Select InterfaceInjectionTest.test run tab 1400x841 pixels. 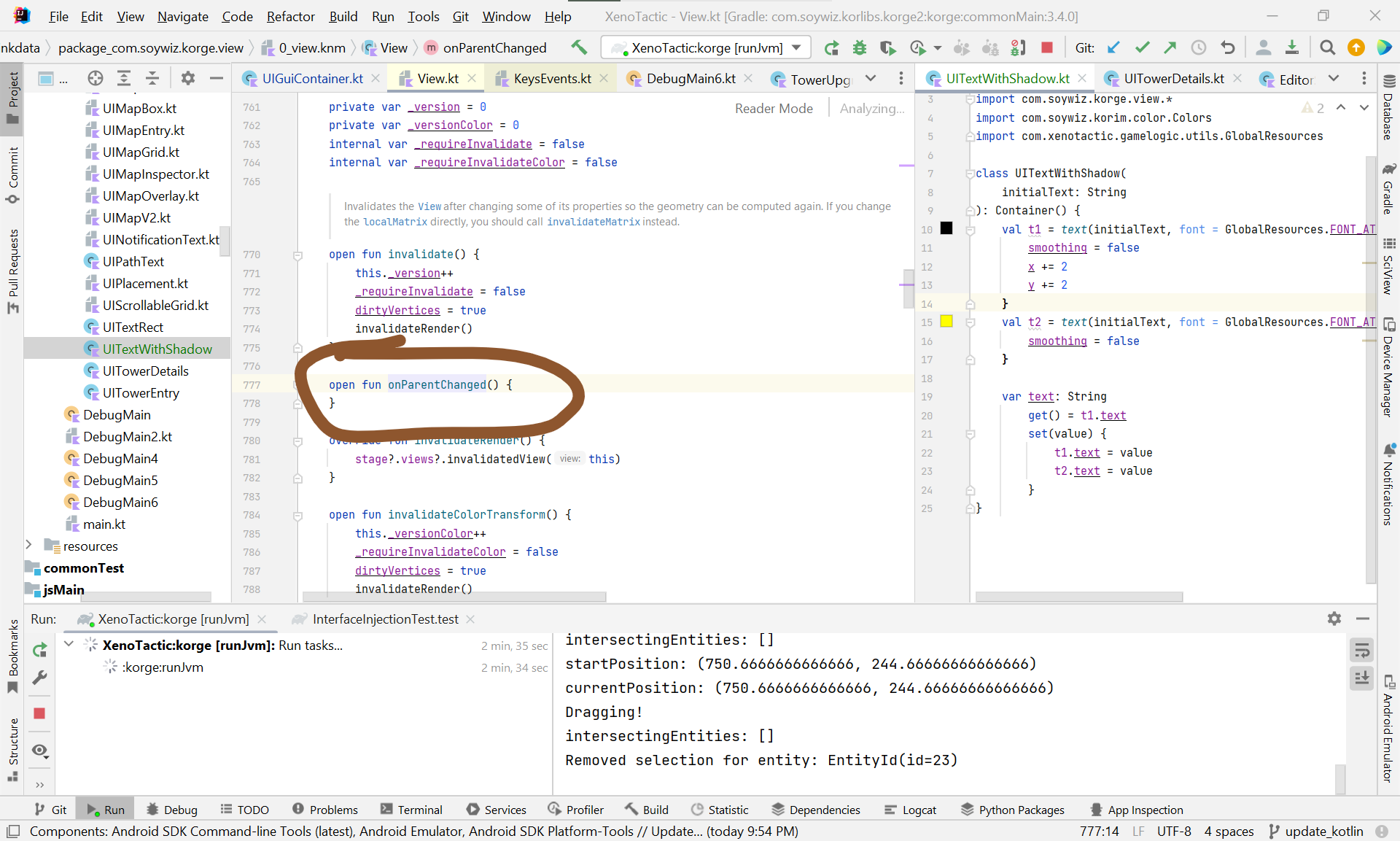(385, 619)
